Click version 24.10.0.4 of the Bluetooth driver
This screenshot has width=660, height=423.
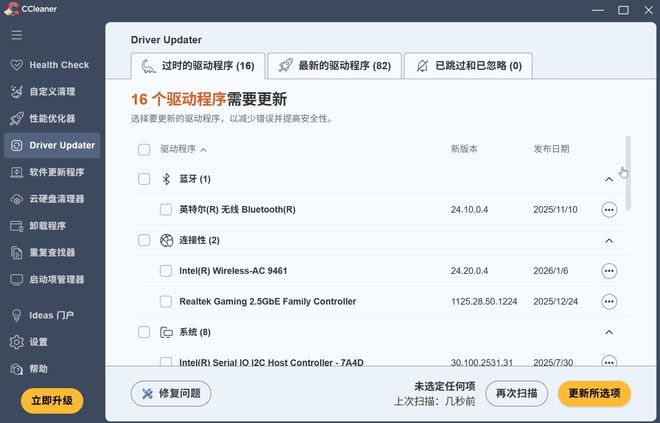[469, 210]
